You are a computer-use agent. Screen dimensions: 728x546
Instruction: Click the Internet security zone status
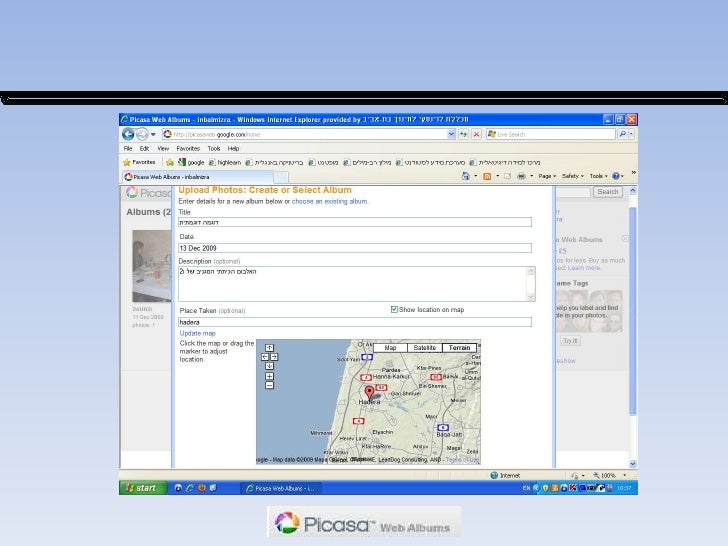pos(505,475)
